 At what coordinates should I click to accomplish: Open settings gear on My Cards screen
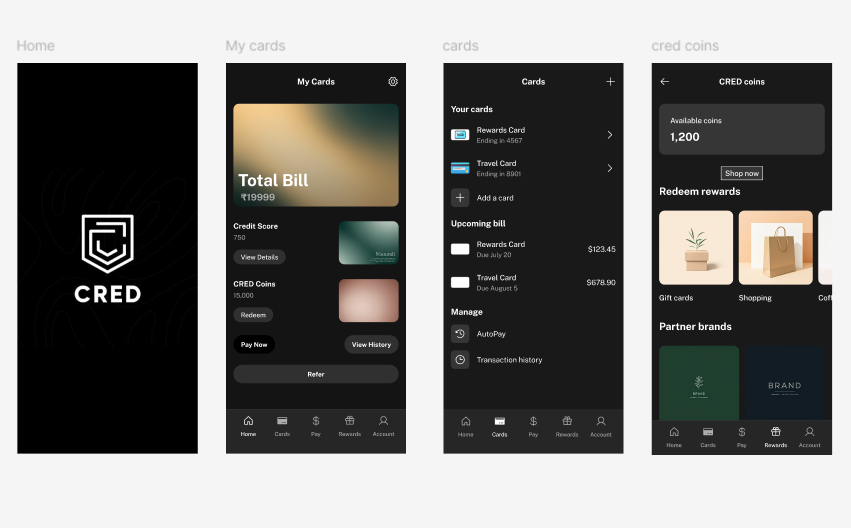click(x=393, y=82)
